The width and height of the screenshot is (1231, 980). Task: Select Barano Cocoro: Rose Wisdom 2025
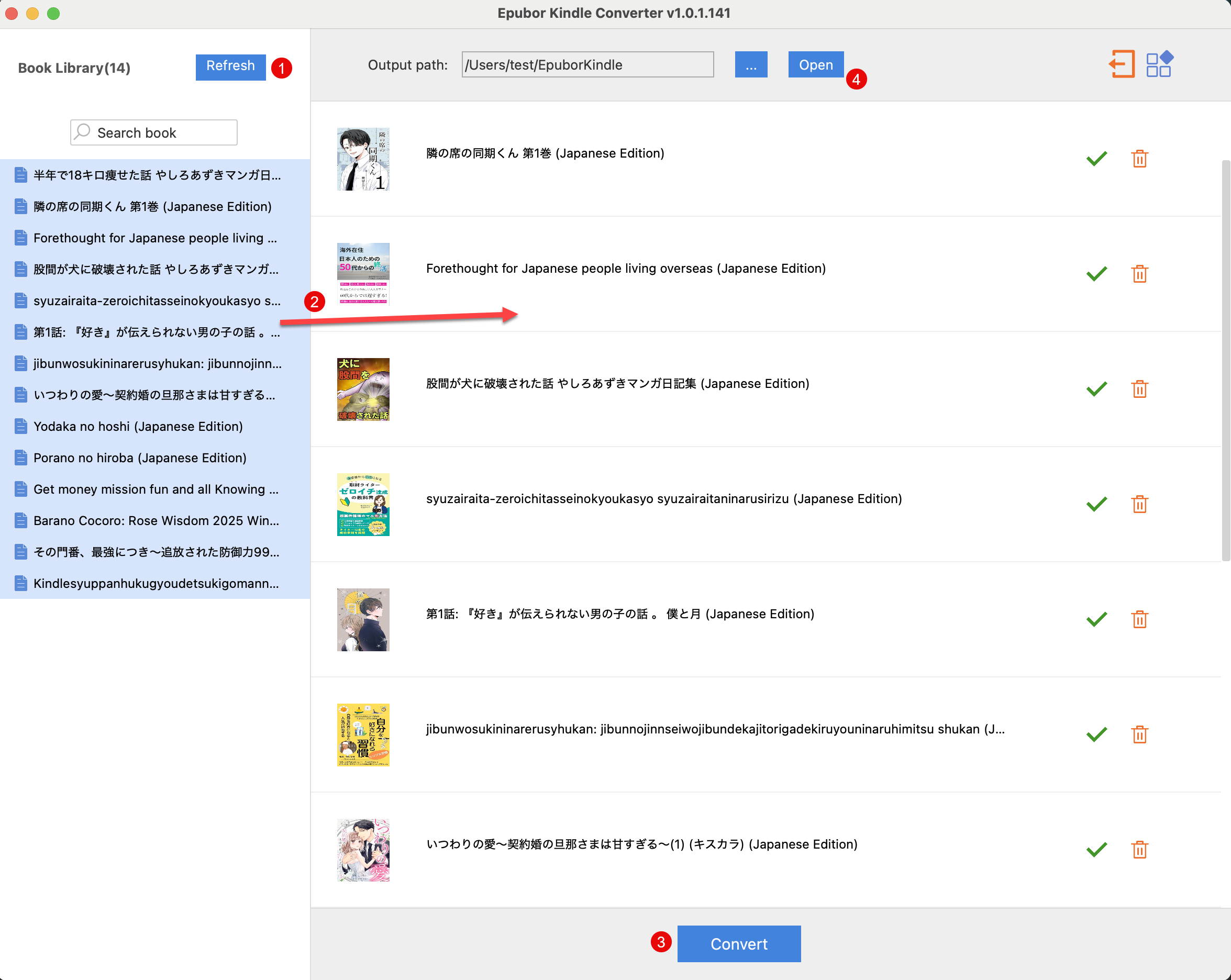click(x=155, y=520)
